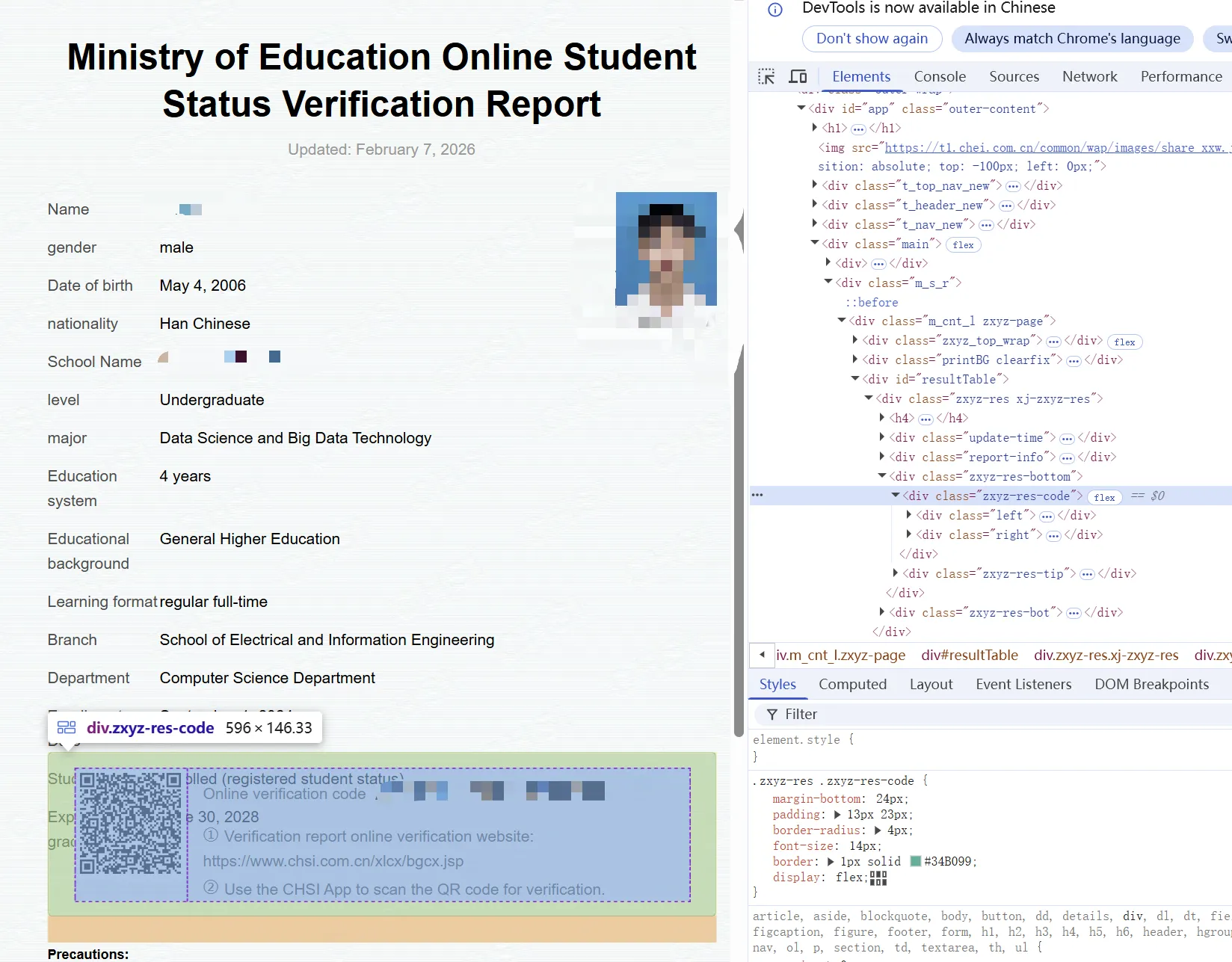Click the info icon in DevTools notification
This screenshot has height=962, width=1232.
[775, 10]
